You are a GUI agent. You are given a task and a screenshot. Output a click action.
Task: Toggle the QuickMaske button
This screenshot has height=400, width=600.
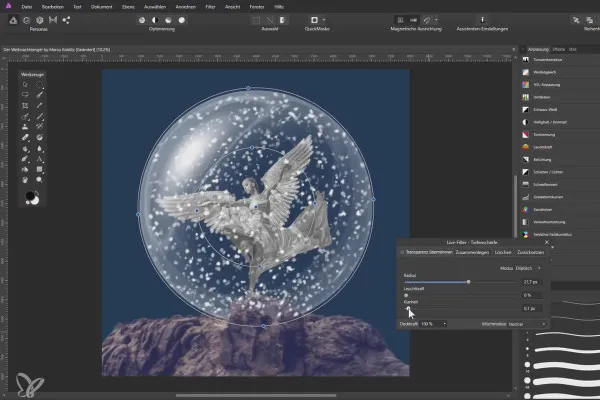(x=314, y=20)
